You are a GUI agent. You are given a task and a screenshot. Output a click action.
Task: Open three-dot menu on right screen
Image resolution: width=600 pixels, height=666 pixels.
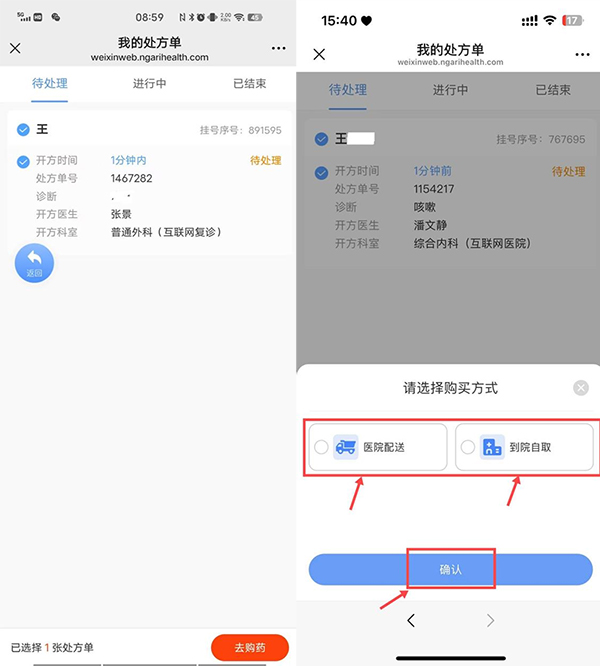(x=582, y=54)
